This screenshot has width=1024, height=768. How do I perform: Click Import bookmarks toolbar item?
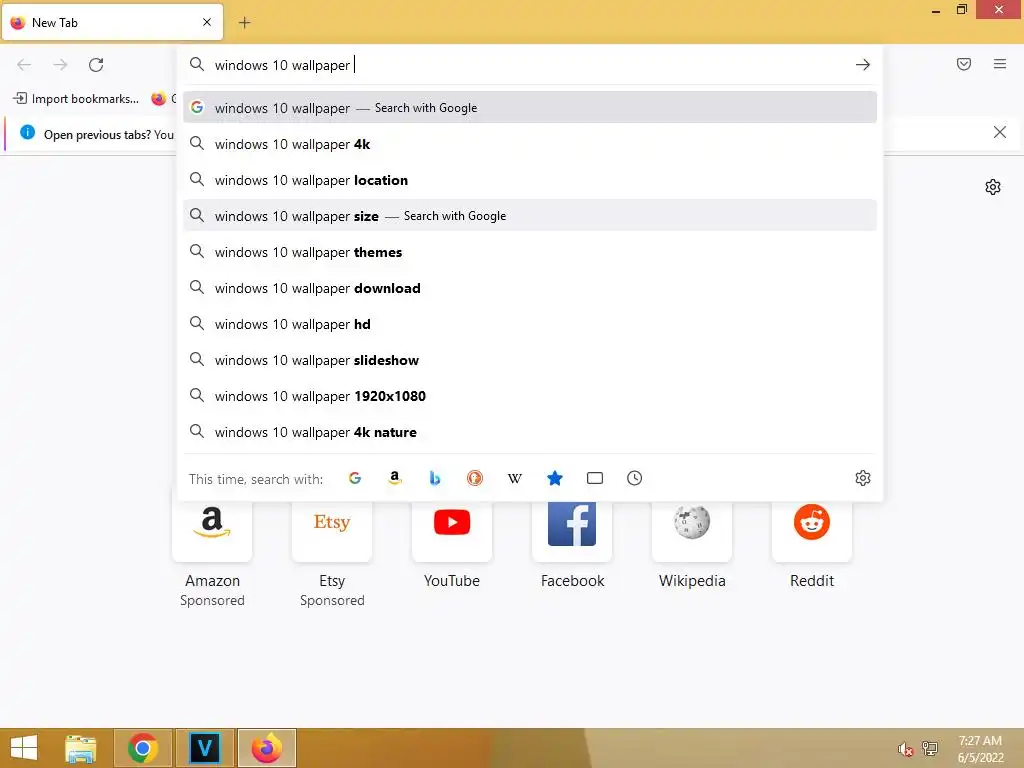click(x=76, y=99)
